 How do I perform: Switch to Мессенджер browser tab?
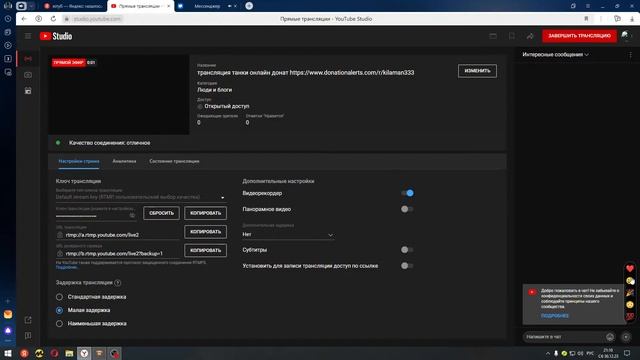(x=207, y=6)
